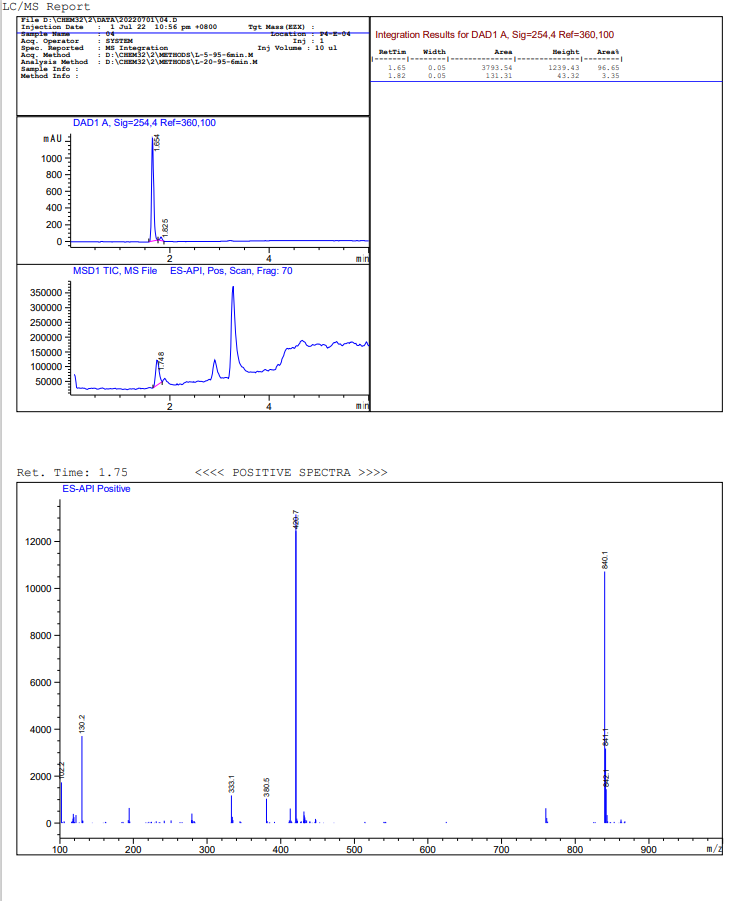The height and width of the screenshot is (901, 736).
Task: Click the 'ES-API Positive' spectrum label
Action: point(96,489)
